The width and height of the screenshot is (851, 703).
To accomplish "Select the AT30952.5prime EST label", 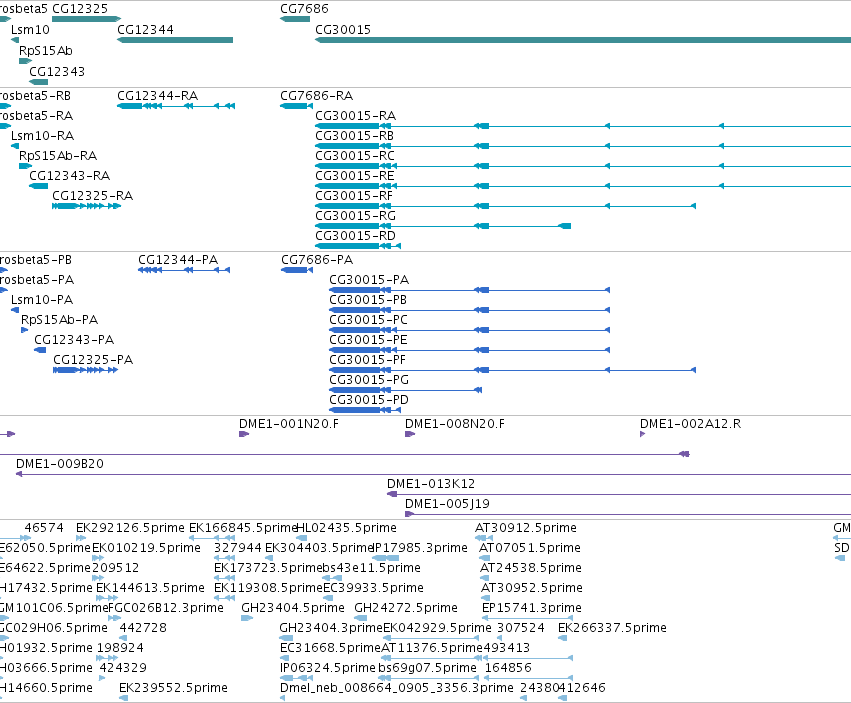I will [x=532, y=588].
